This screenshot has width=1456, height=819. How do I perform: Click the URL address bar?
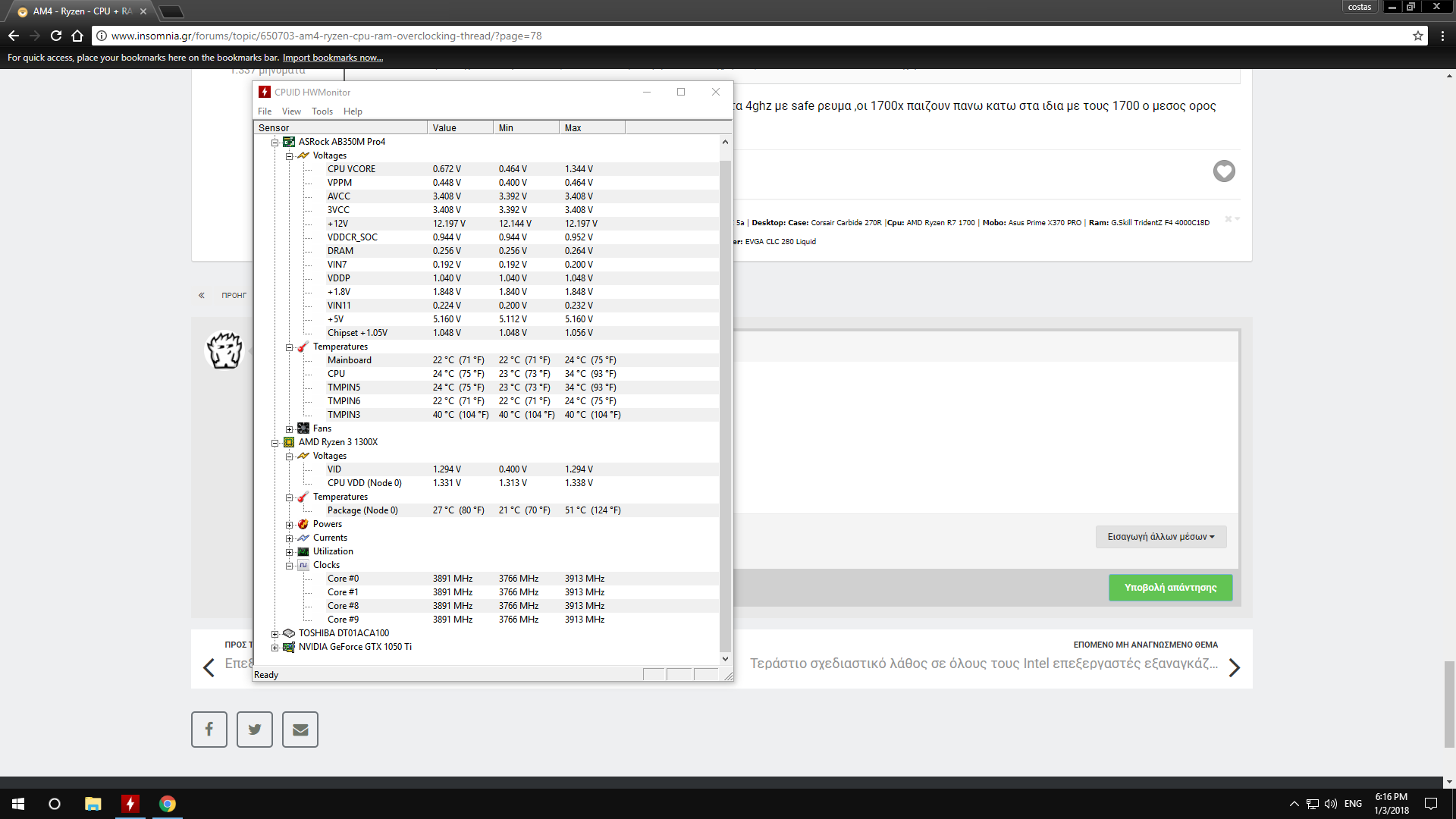click(x=758, y=36)
